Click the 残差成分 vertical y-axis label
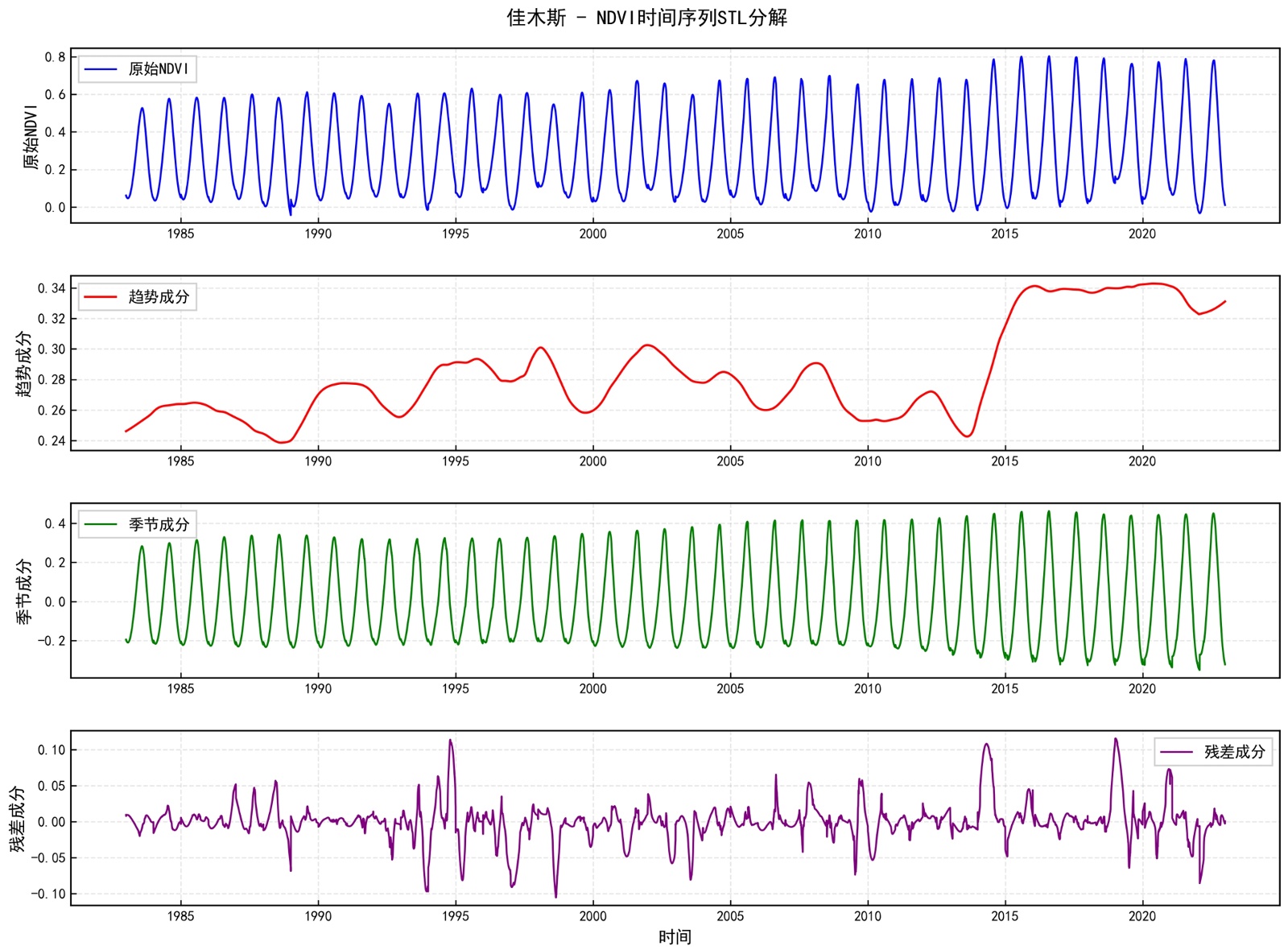Image resolution: width=1288 pixels, height=950 pixels. point(18,819)
